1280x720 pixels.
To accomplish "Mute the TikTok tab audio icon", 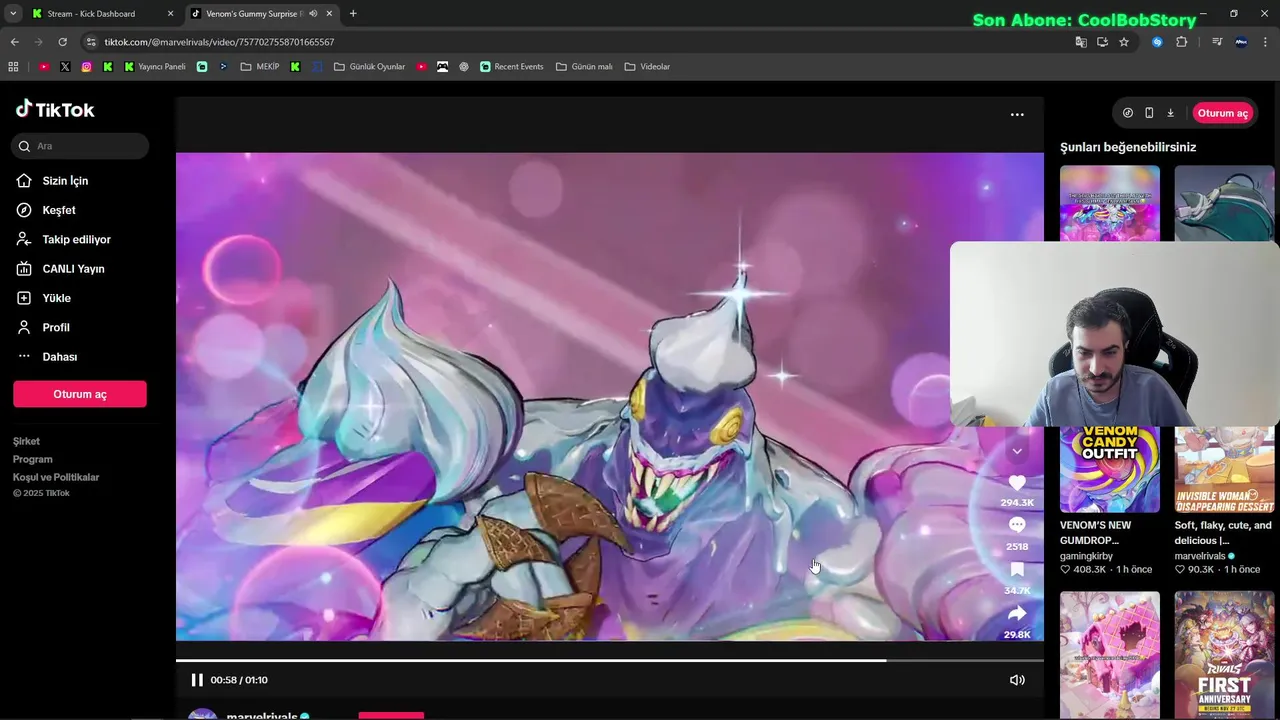I will click(313, 14).
